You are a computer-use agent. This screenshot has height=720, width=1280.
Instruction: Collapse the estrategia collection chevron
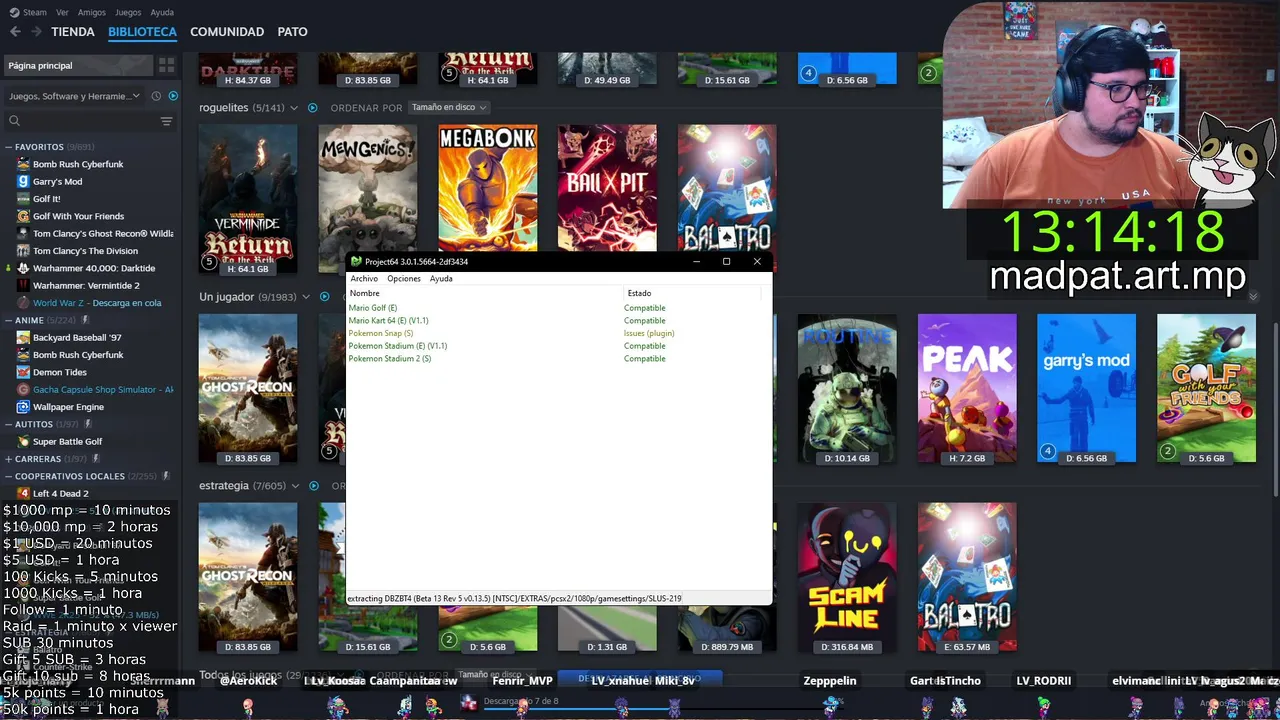click(x=295, y=486)
